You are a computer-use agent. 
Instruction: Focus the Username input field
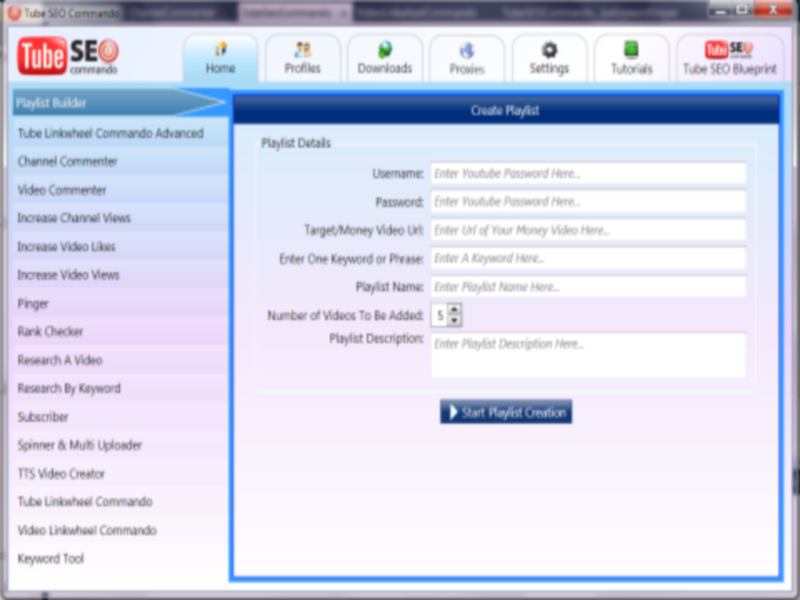tap(588, 173)
